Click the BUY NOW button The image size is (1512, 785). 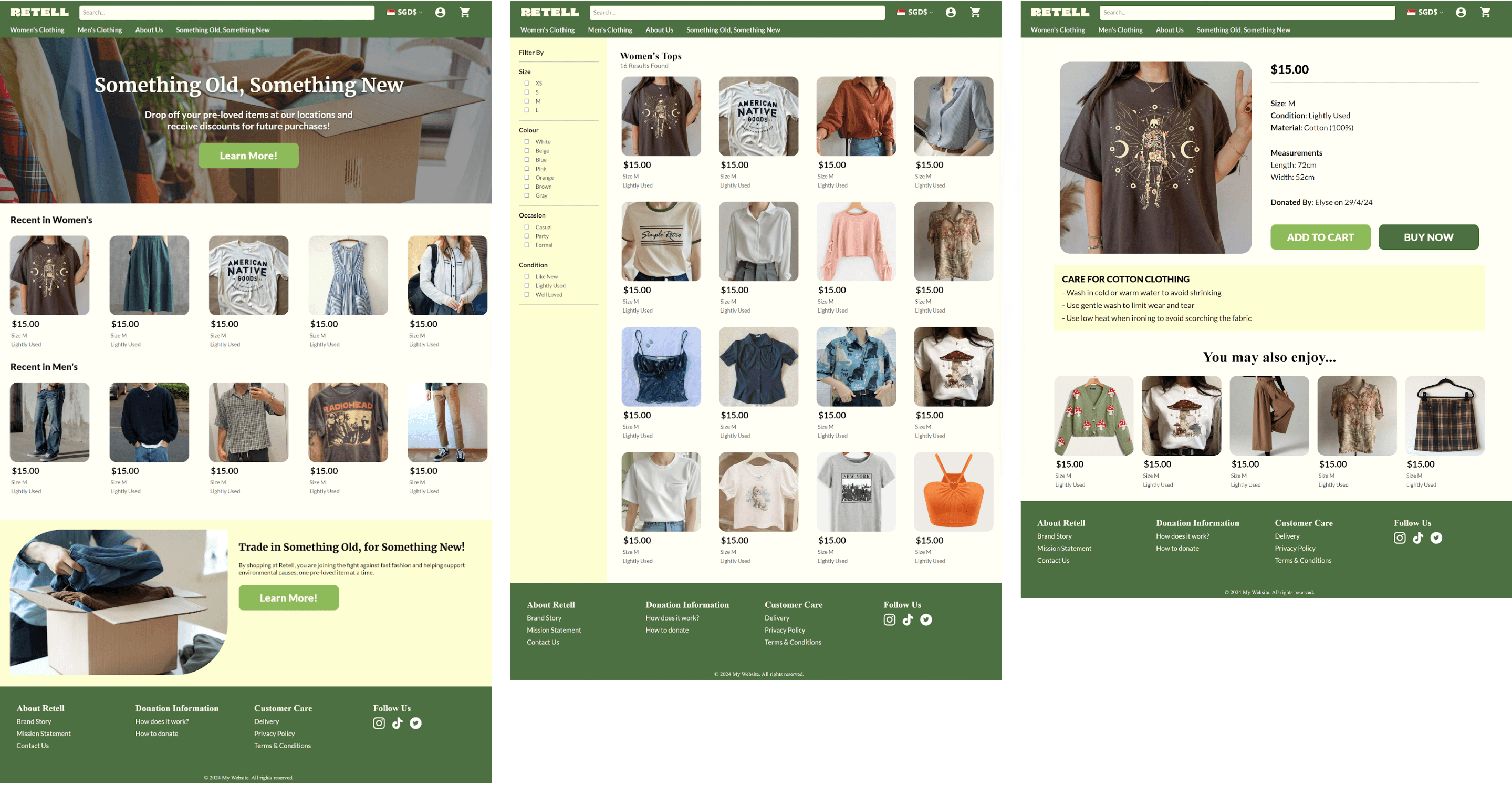point(1428,237)
